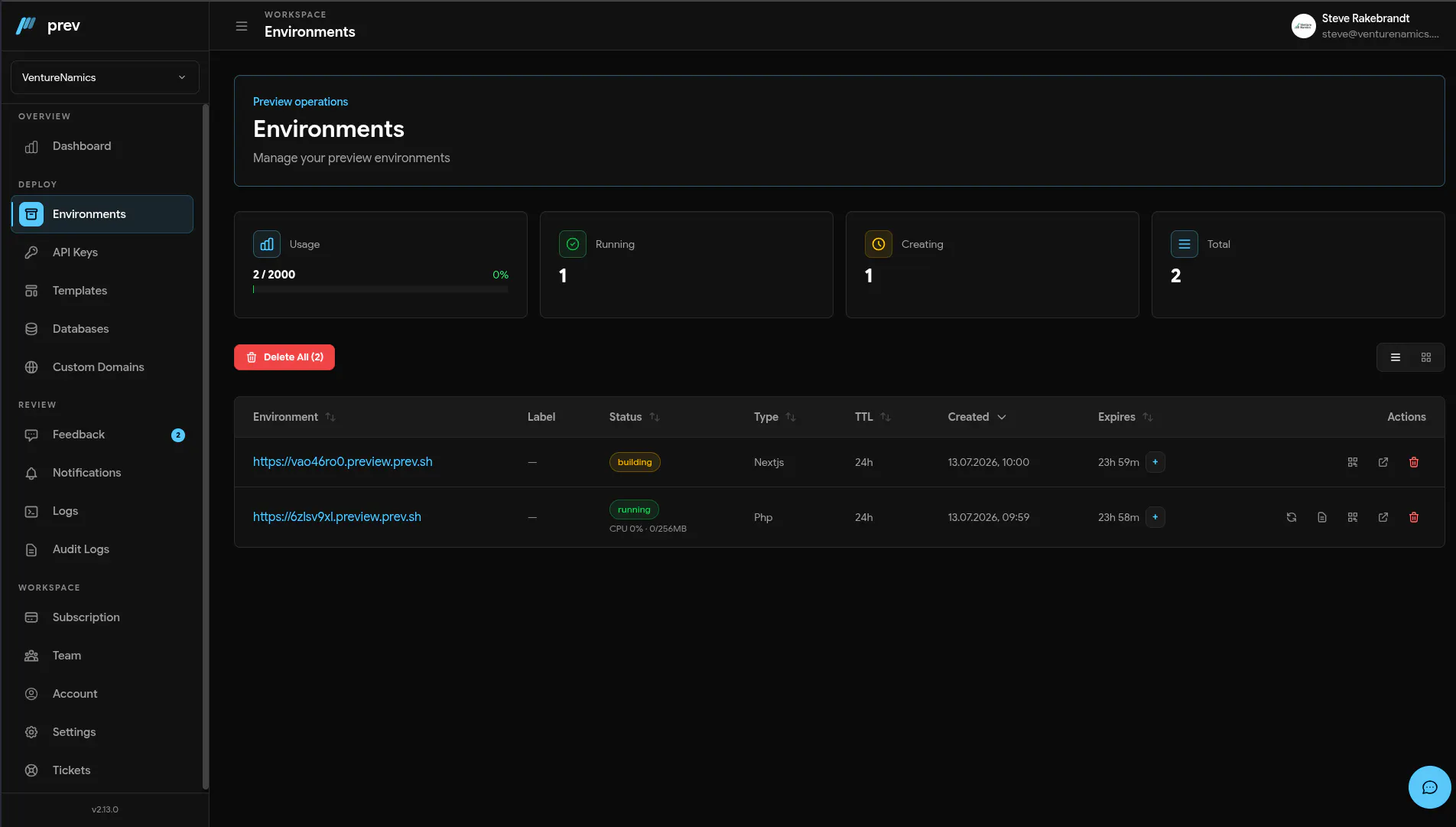Show QR code for vao46ro0 environment
Viewport: 1456px width, 827px height.
(1353, 462)
